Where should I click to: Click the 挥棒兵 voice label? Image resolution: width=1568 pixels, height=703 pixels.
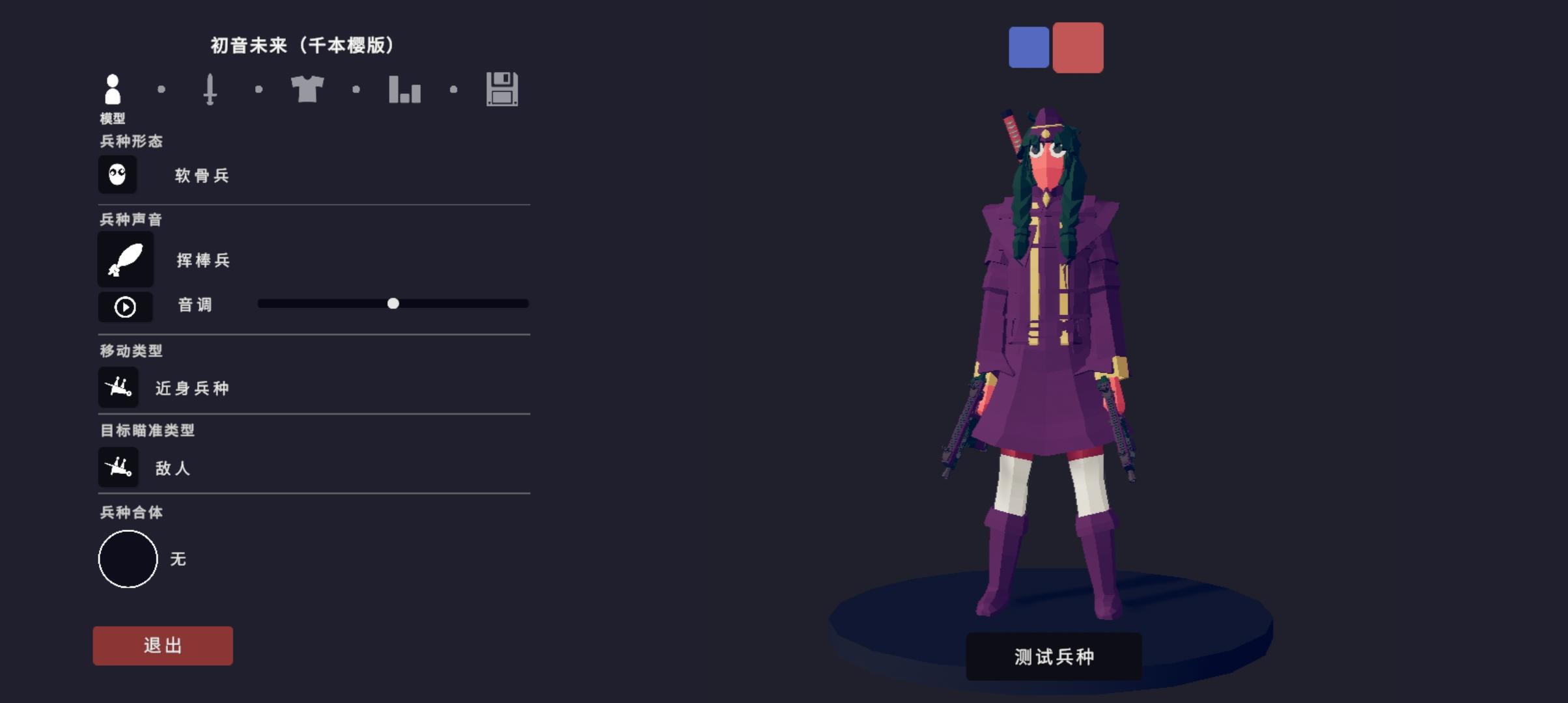pyautogui.click(x=203, y=260)
